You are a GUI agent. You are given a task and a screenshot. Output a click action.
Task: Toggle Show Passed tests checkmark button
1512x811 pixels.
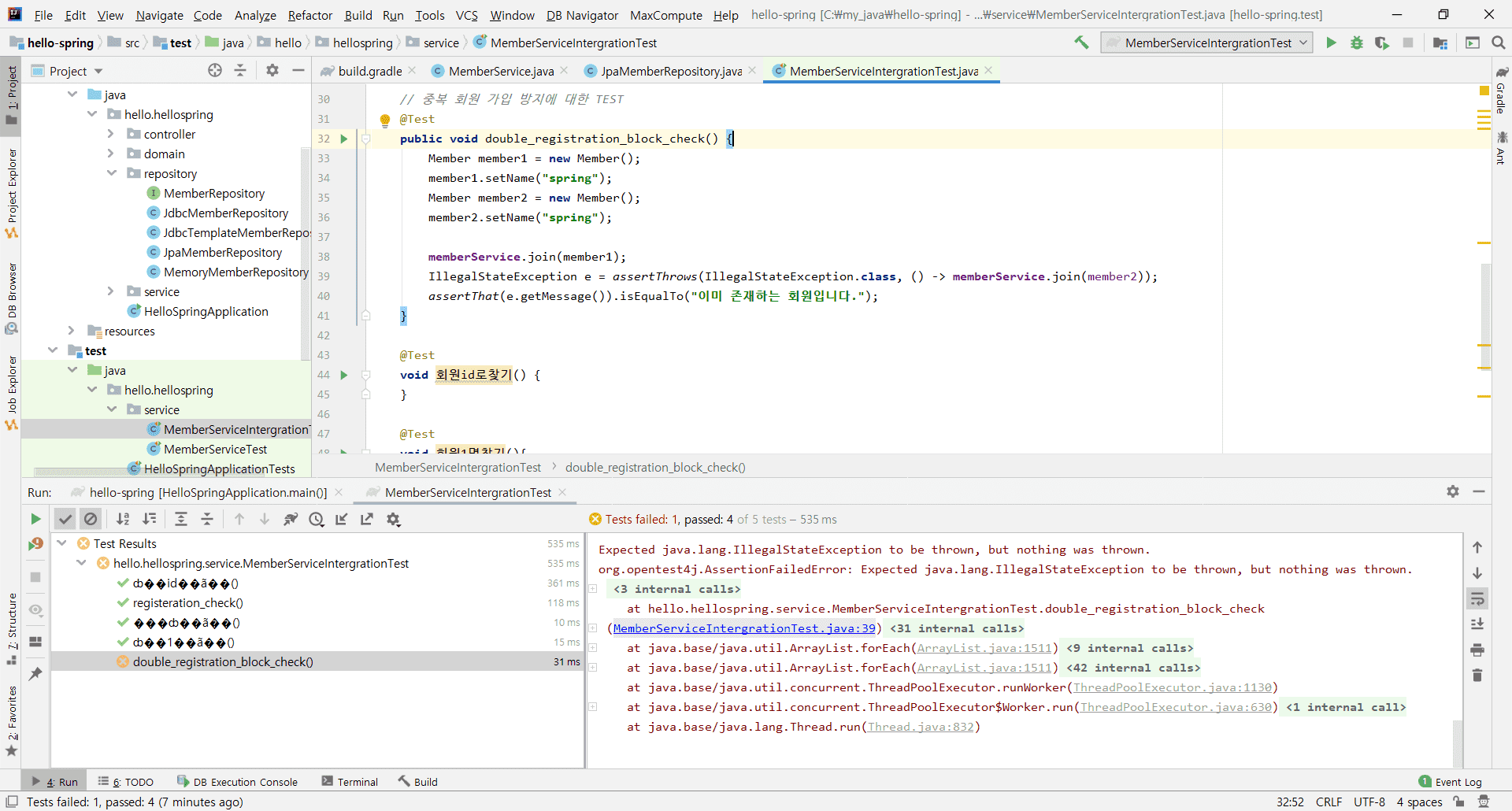tap(65, 519)
